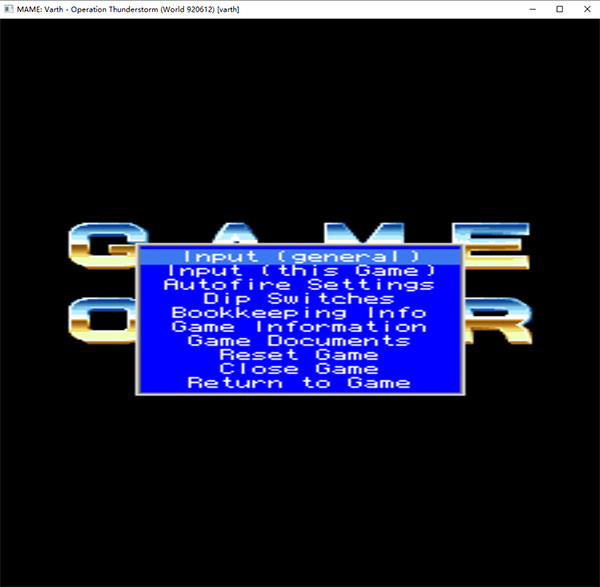
Task: Open Autofire Settings
Action: [300, 285]
